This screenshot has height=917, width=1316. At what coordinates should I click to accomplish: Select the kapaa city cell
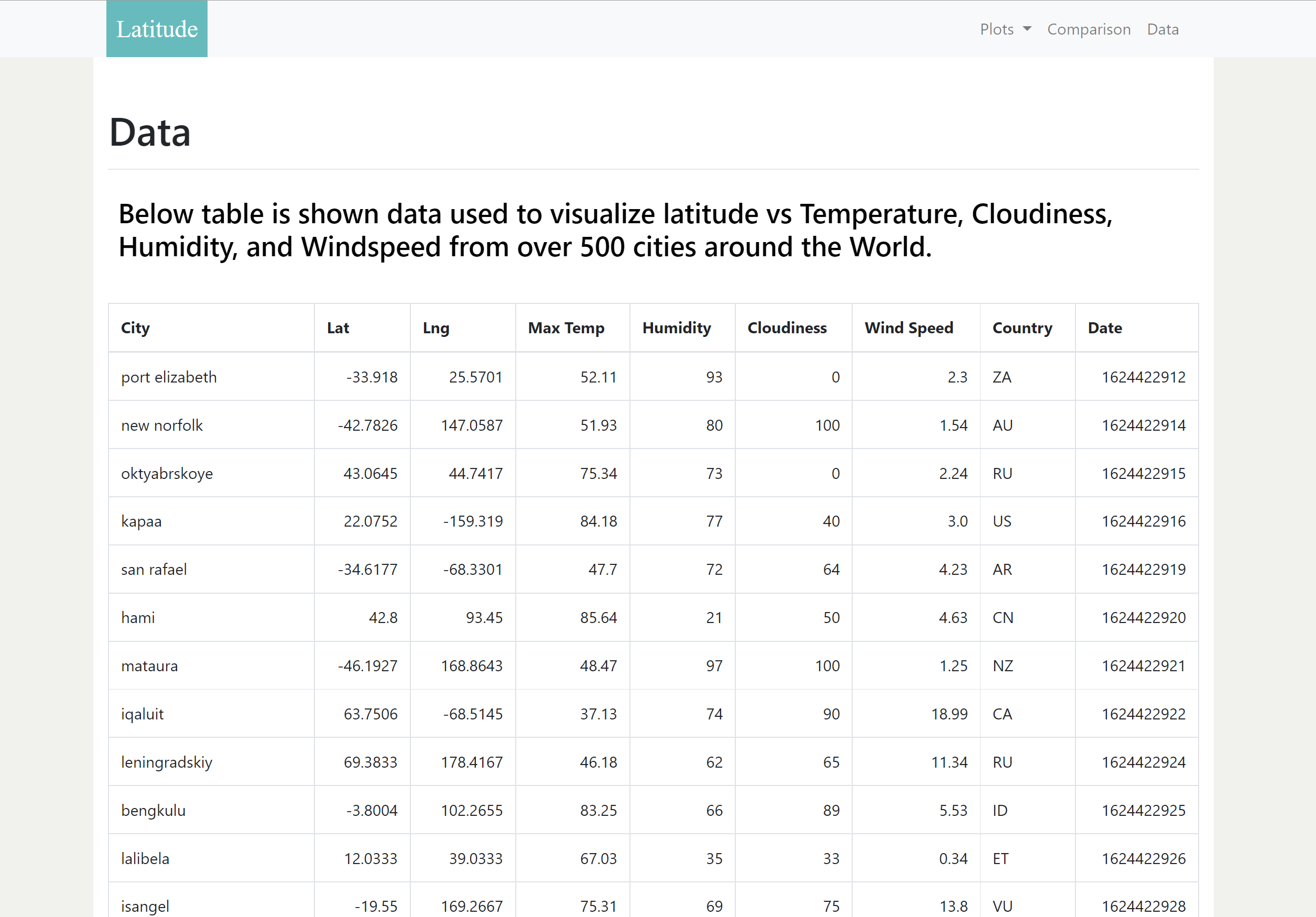212,521
